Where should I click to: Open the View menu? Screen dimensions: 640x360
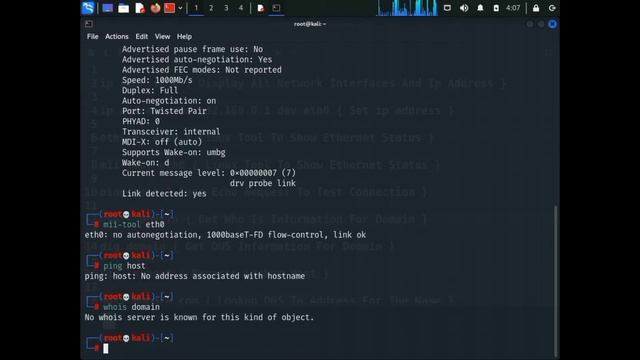click(x=162, y=36)
